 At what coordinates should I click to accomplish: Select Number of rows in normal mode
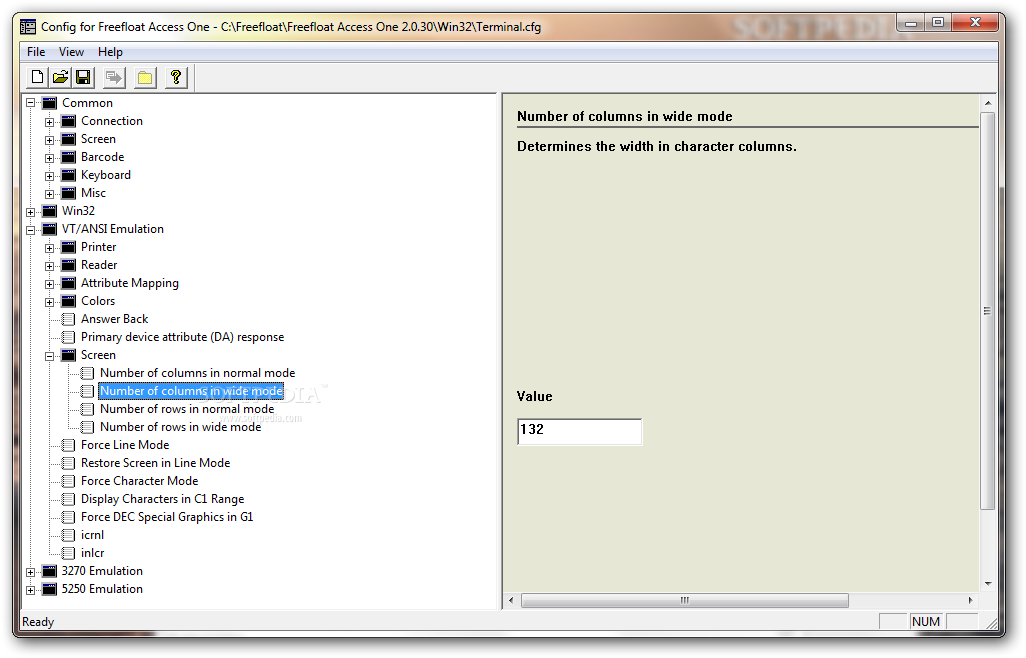coord(186,409)
